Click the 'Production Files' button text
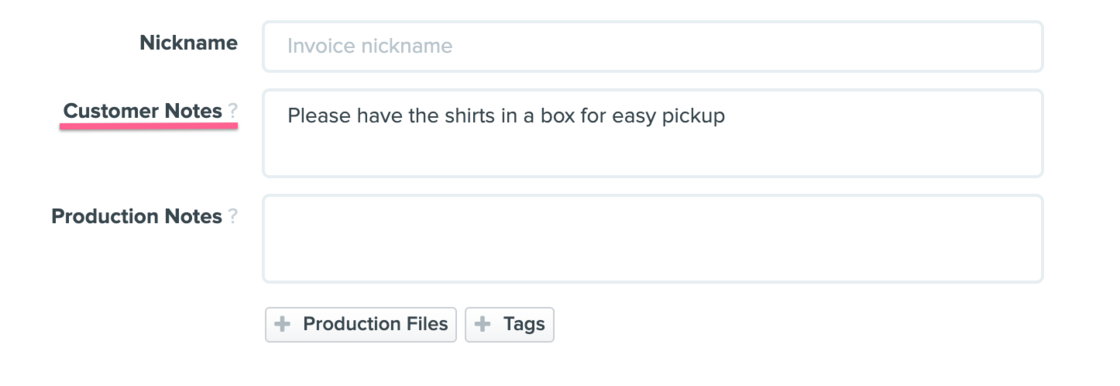The image size is (1120, 386). click(376, 325)
